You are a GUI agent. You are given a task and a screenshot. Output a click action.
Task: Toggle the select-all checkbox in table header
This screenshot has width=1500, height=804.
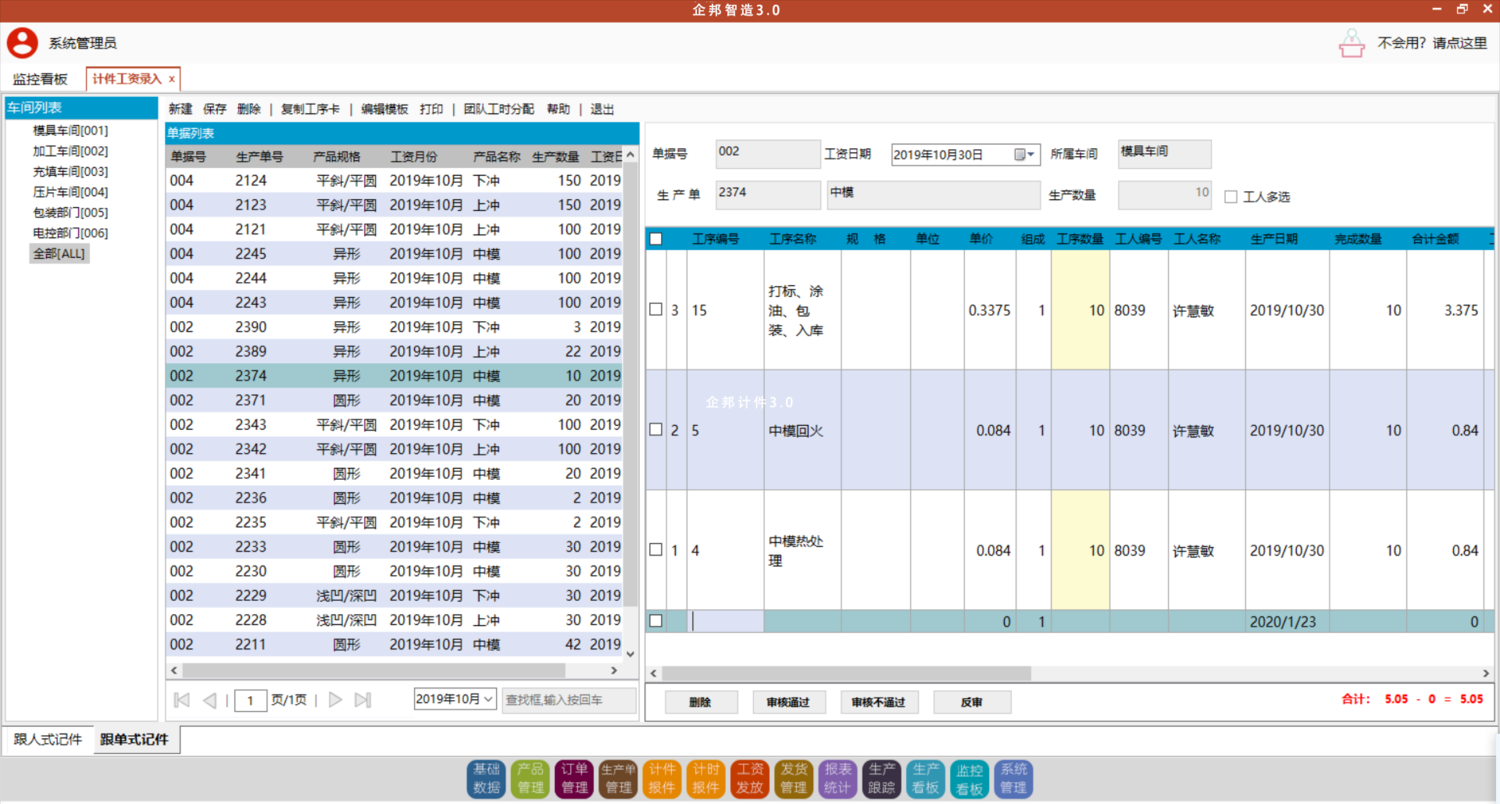tap(656, 239)
